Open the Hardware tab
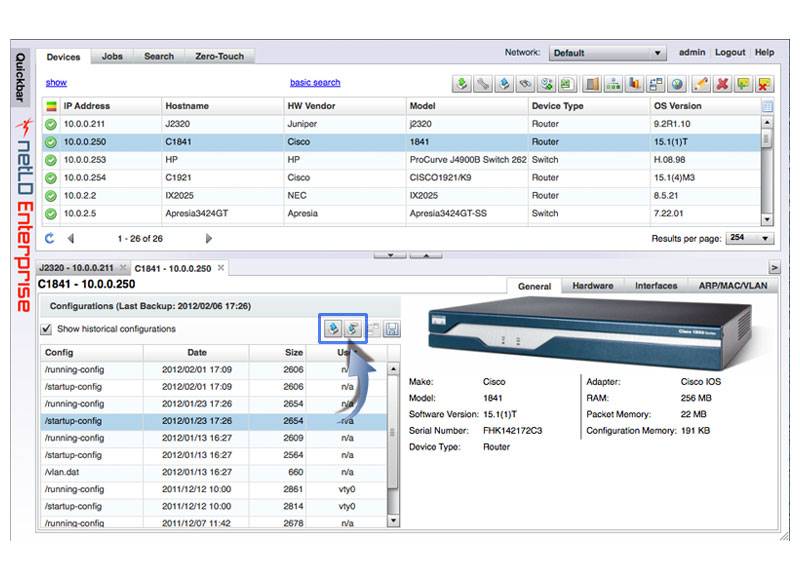The height and width of the screenshot is (580, 800). tap(592, 286)
